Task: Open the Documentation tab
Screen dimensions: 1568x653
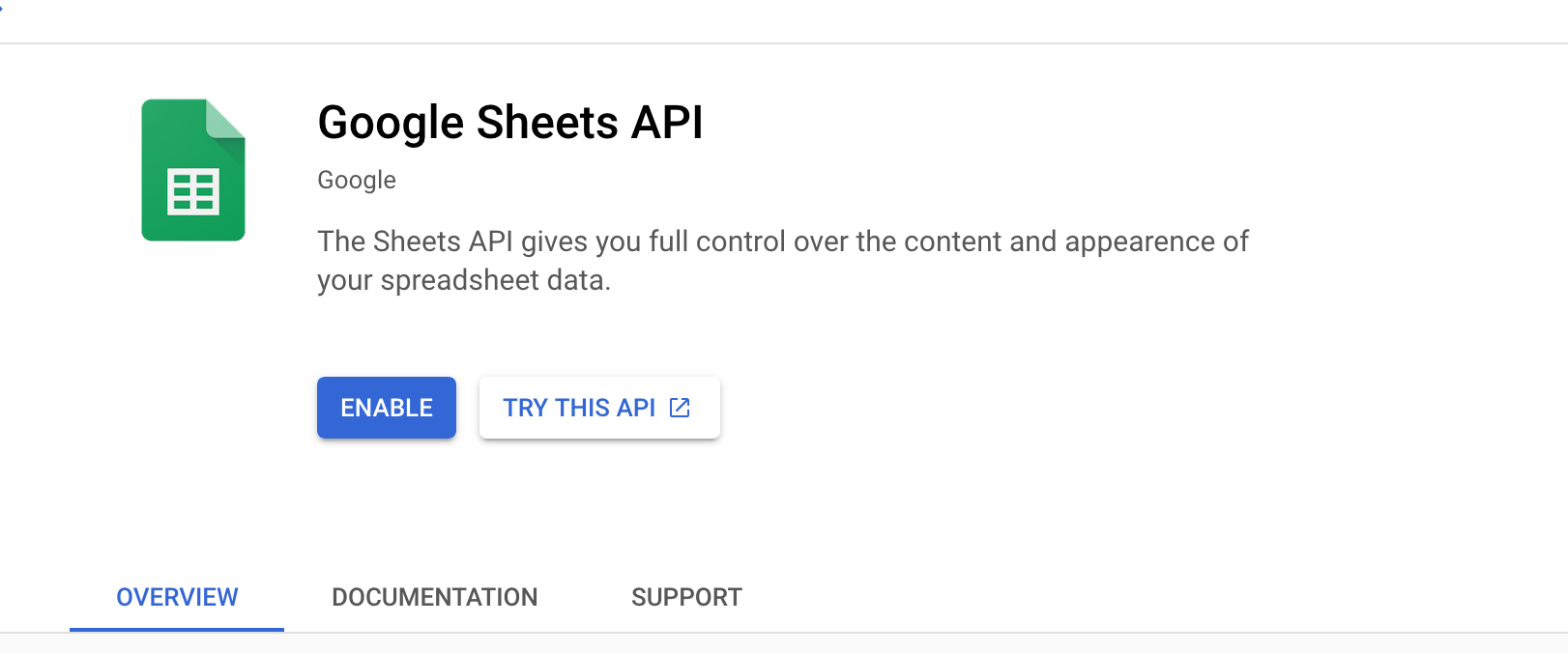Action: [434, 597]
